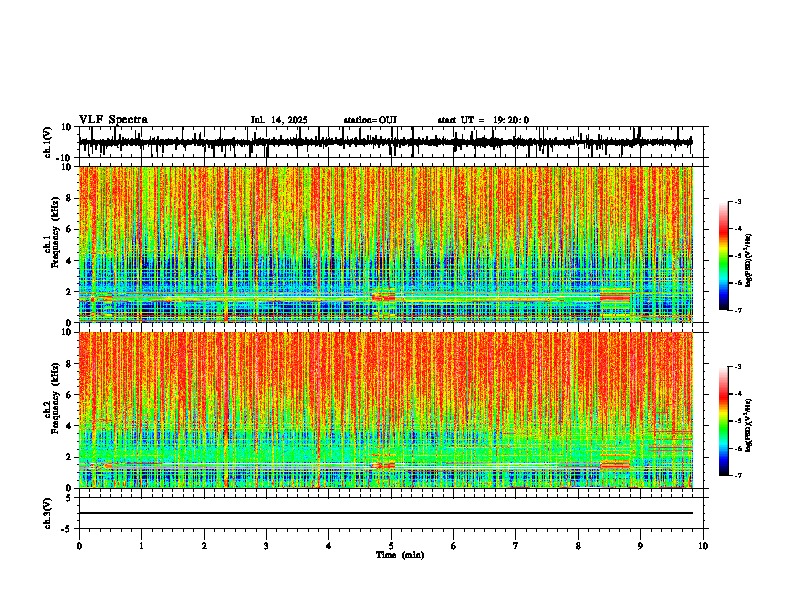Click the "6" kHz tick on ch.2 spectrogram axis
Viewport: 792px width, 612px height.
pos(69,395)
